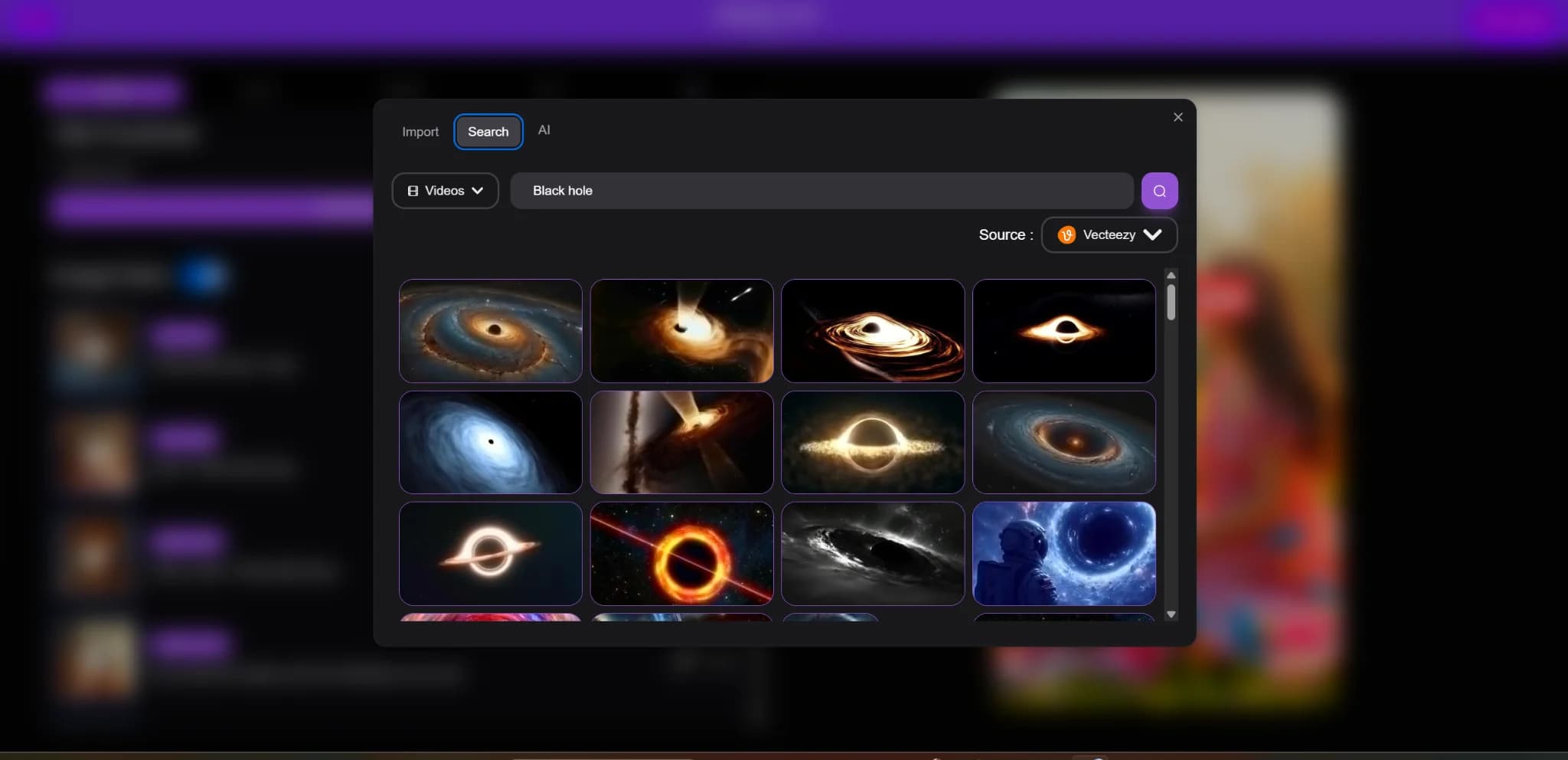Switch to the AI tab

(544, 130)
